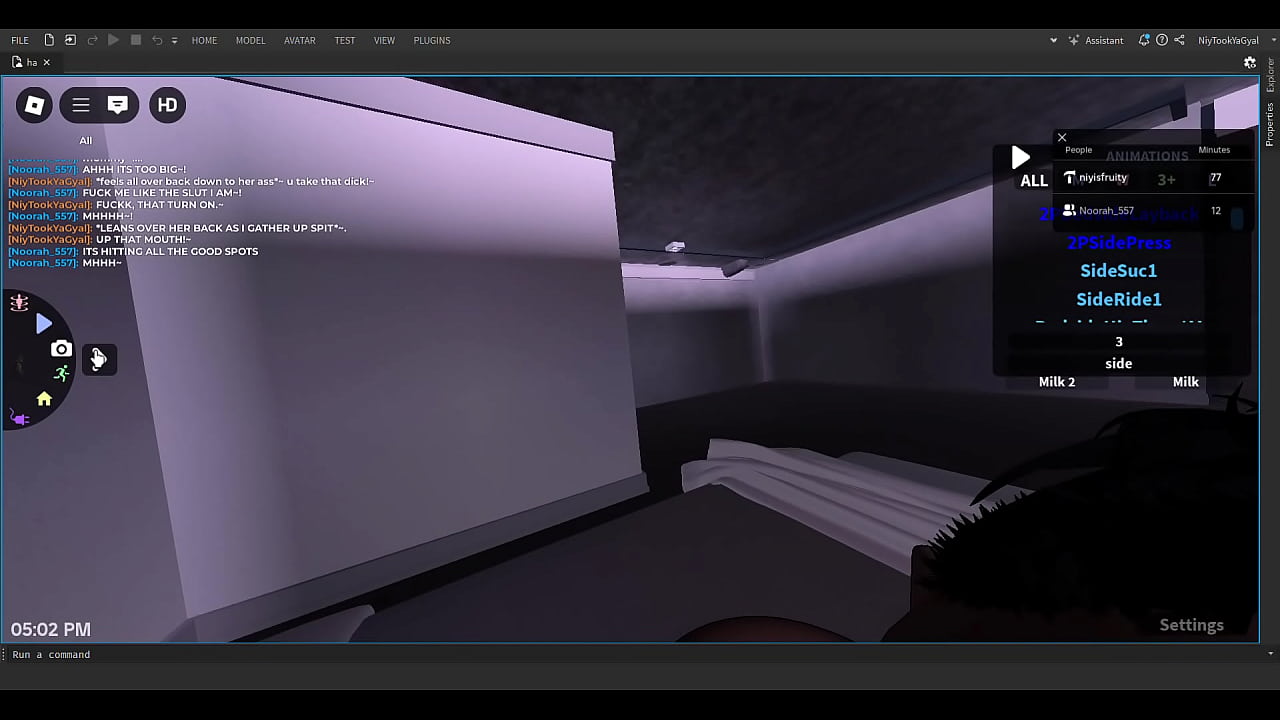Toggle the HD graphics button
Viewport: 1280px width, 720px height.
point(167,105)
